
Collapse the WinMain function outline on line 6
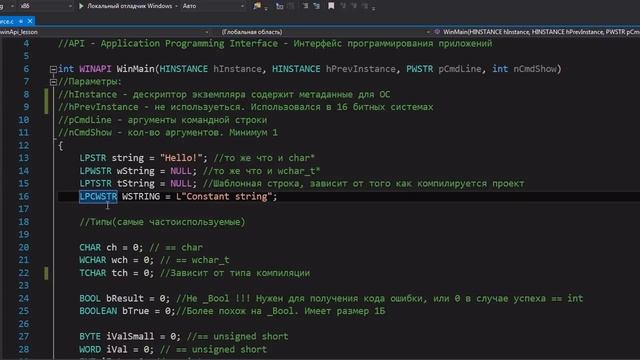[53, 69]
